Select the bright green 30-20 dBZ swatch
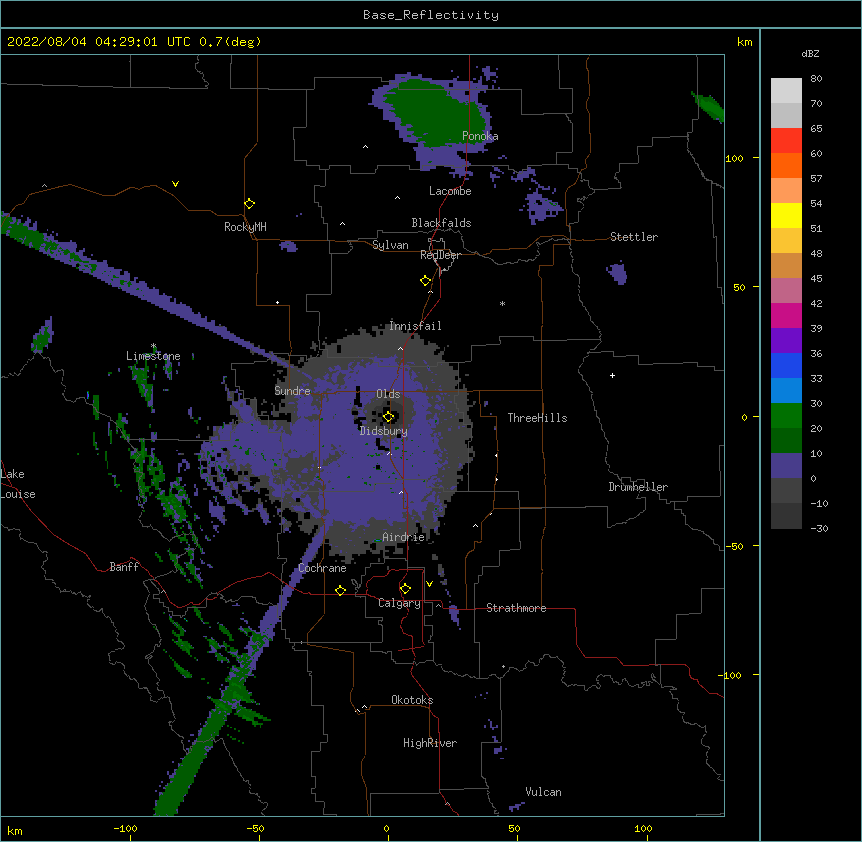Viewport: 862px width, 842px height. click(786, 416)
